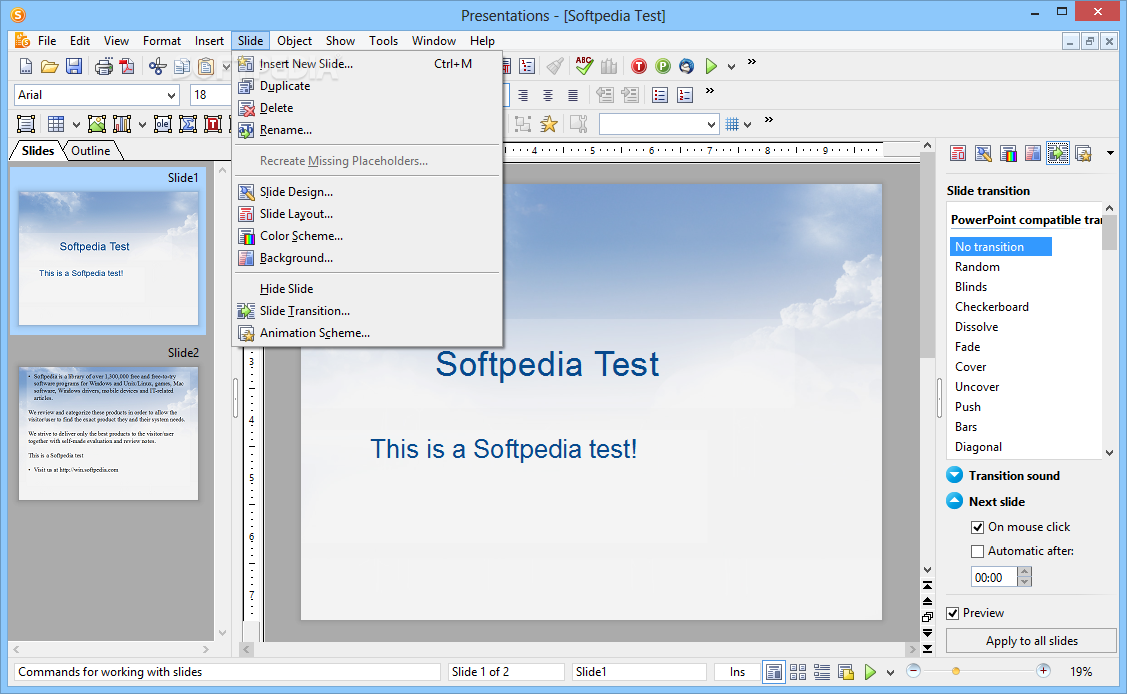Toggle the Preview checkbox
The height and width of the screenshot is (694, 1127).
(x=953, y=613)
